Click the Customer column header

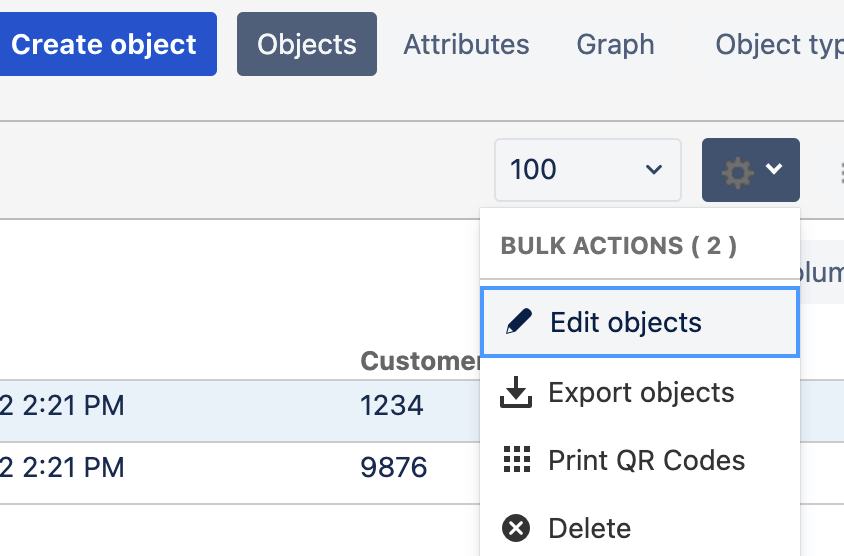420,361
